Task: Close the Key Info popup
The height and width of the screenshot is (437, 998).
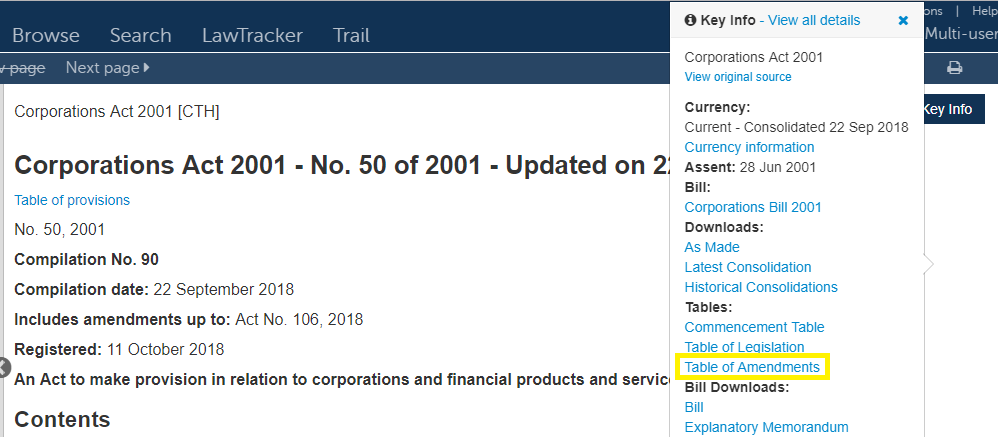Action: pos(903,20)
